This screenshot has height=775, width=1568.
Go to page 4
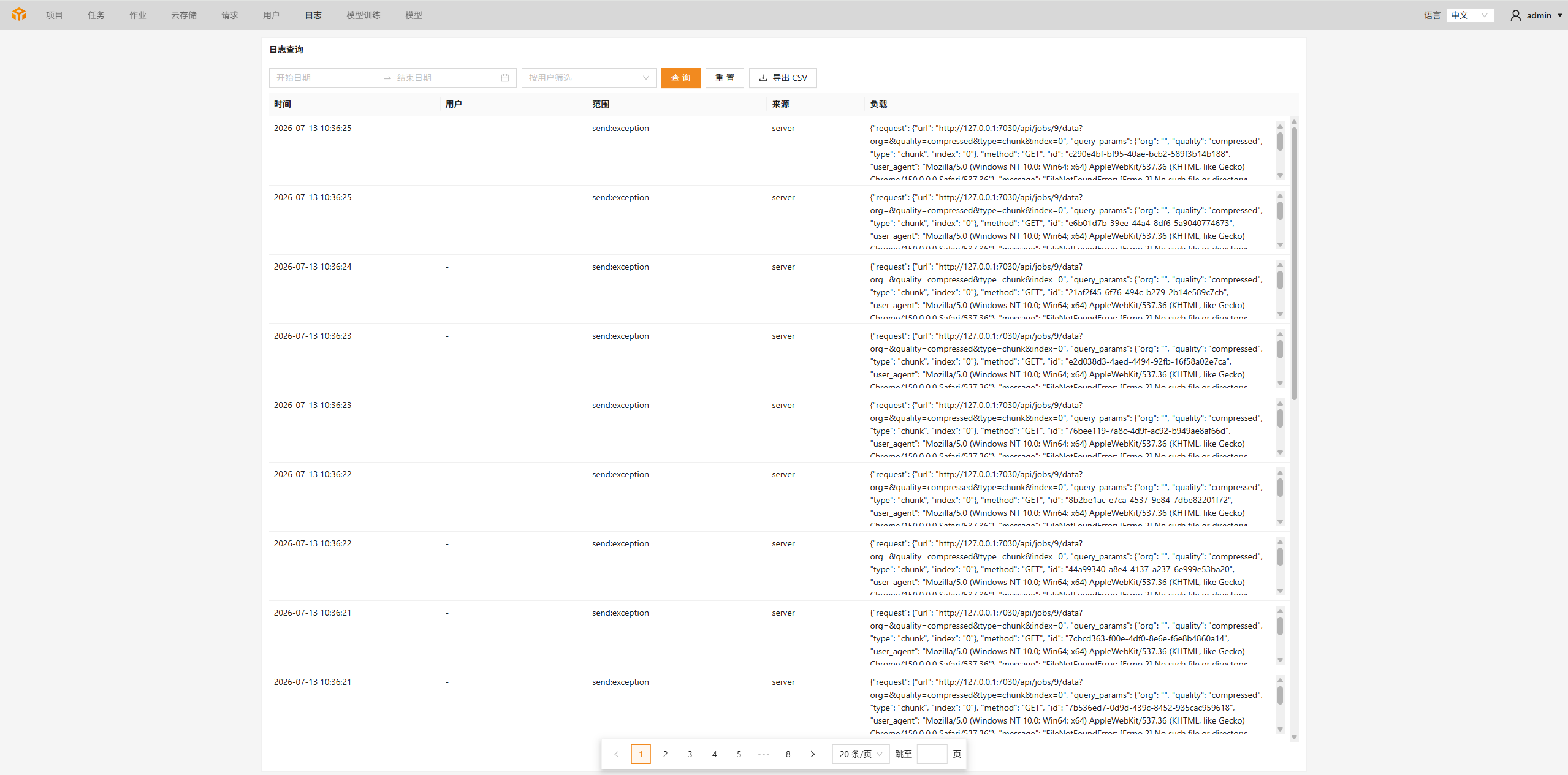715,754
